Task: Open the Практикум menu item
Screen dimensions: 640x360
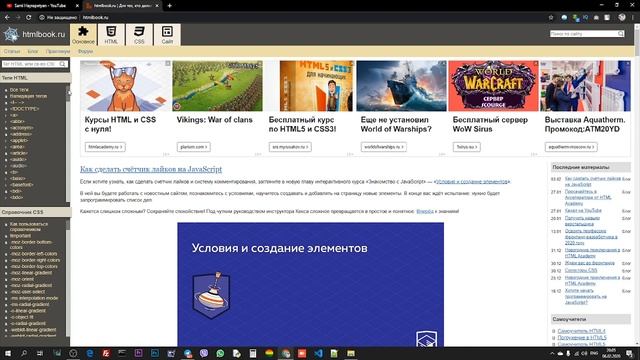Action: pyautogui.click(x=58, y=51)
